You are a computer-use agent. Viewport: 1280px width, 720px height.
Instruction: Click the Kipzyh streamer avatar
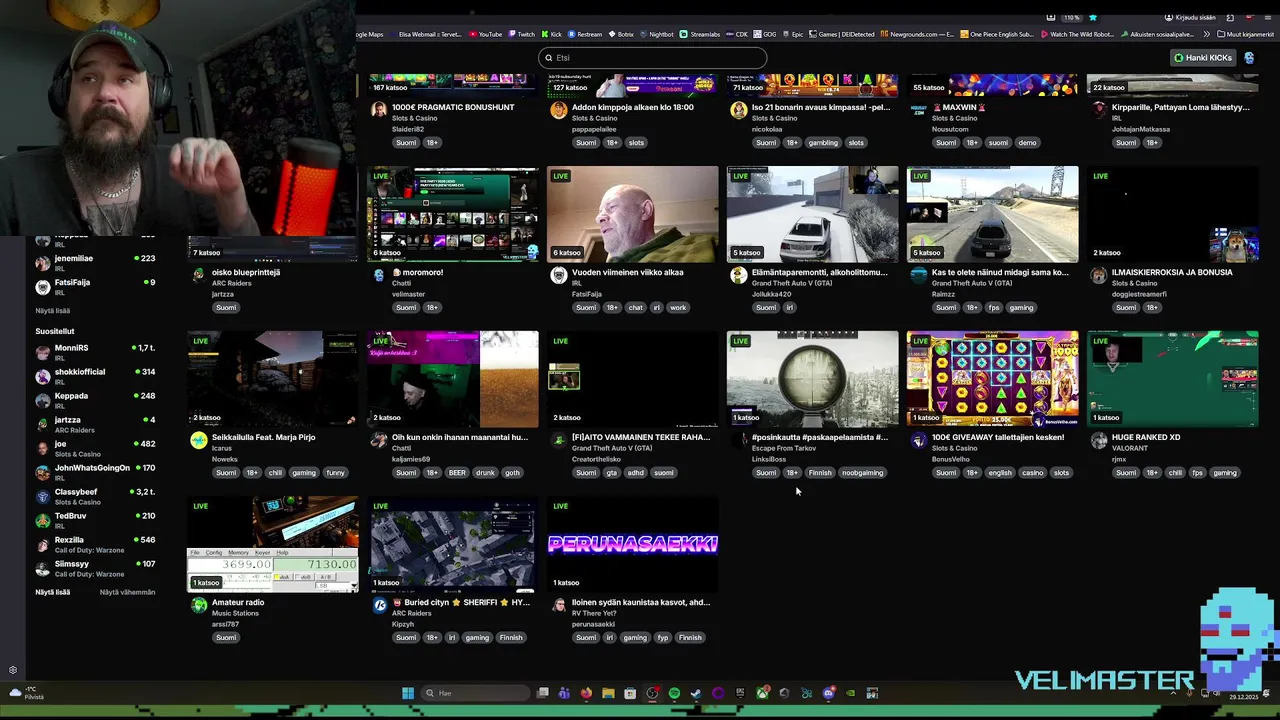tap(379, 605)
